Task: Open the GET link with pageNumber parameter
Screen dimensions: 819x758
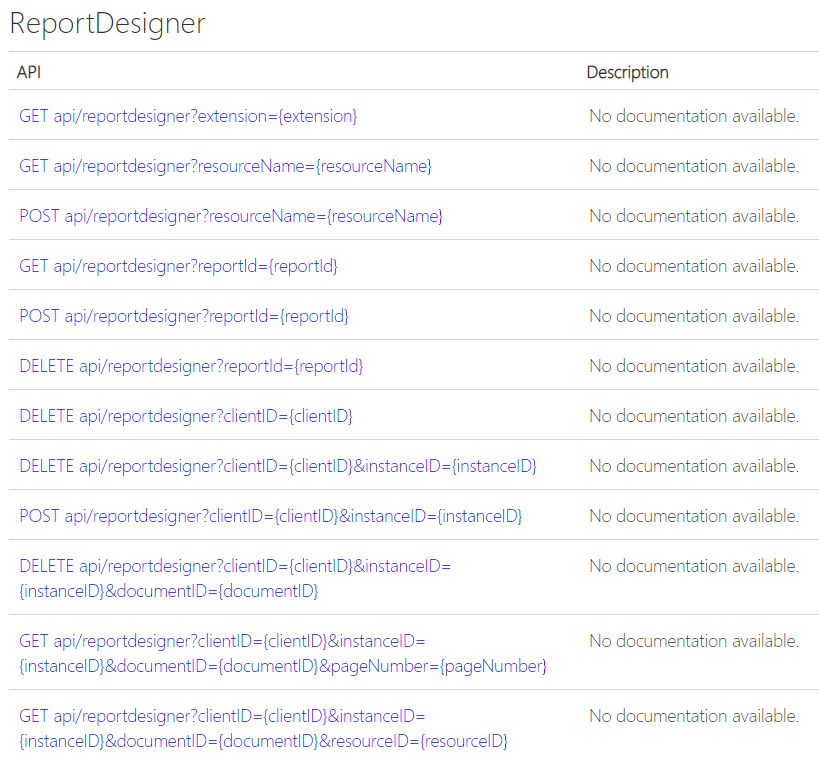Action: pyautogui.click(x=282, y=654)
